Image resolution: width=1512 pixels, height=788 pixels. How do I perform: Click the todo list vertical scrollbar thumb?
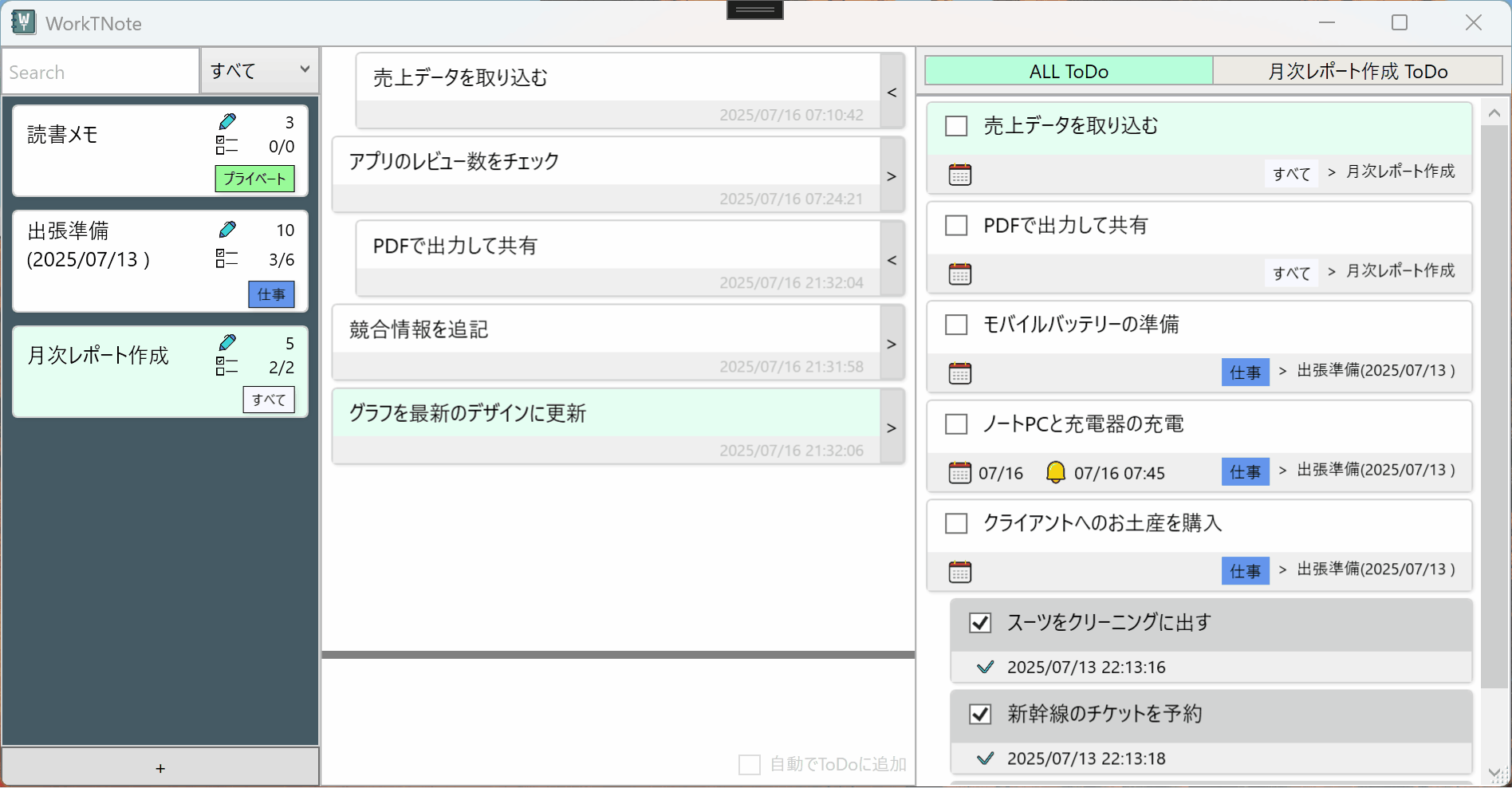1494,407
